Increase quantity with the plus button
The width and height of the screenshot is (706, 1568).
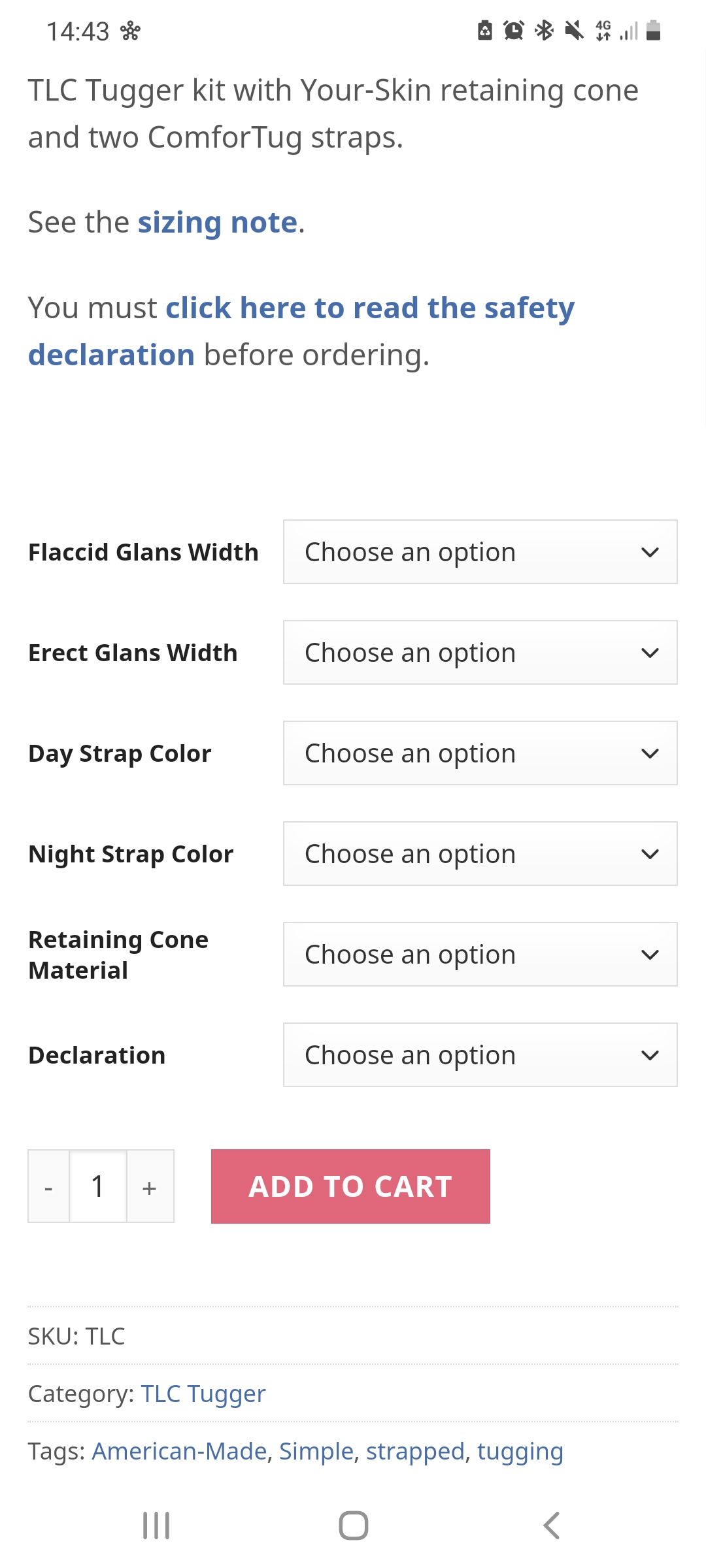coord(150,1186)
